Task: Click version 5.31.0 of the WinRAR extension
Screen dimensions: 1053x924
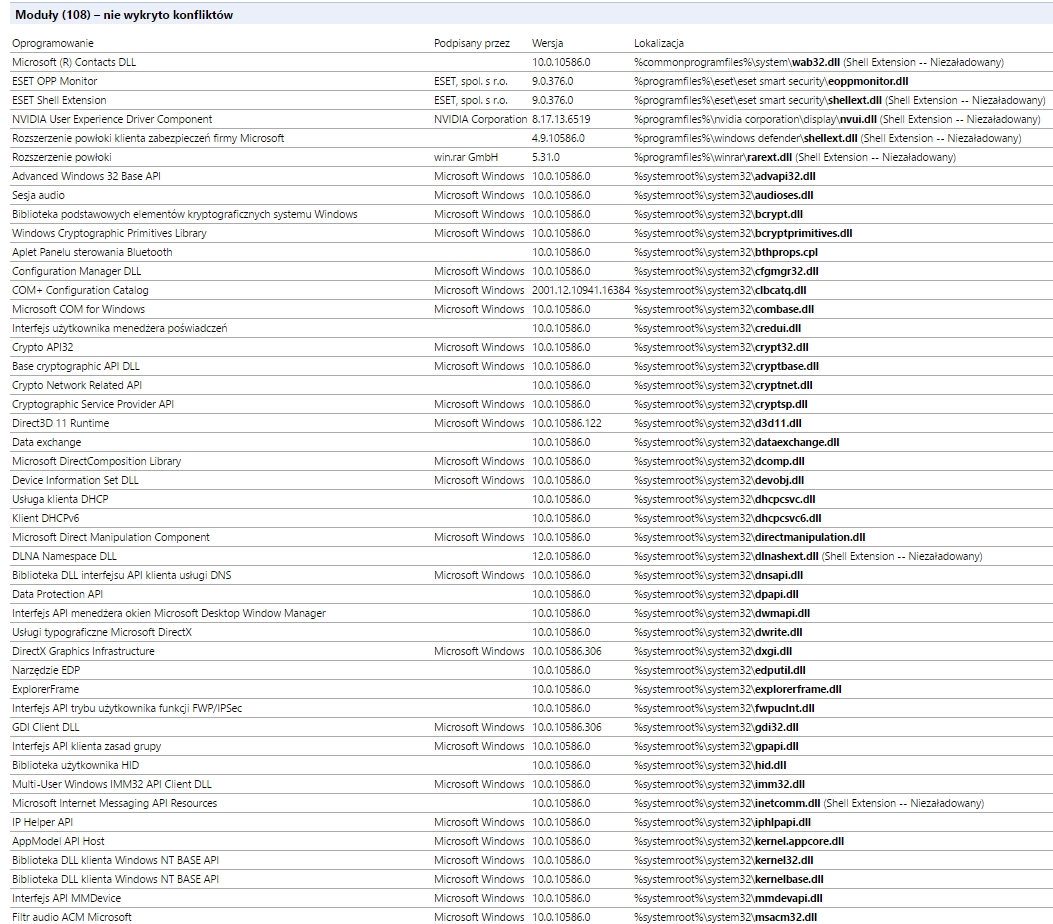Action: 546,157
